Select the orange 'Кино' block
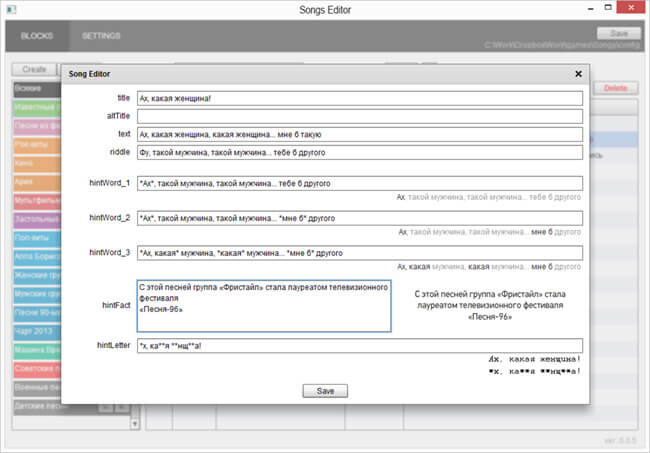Viewport: 650px width, 453px height. 37,163
